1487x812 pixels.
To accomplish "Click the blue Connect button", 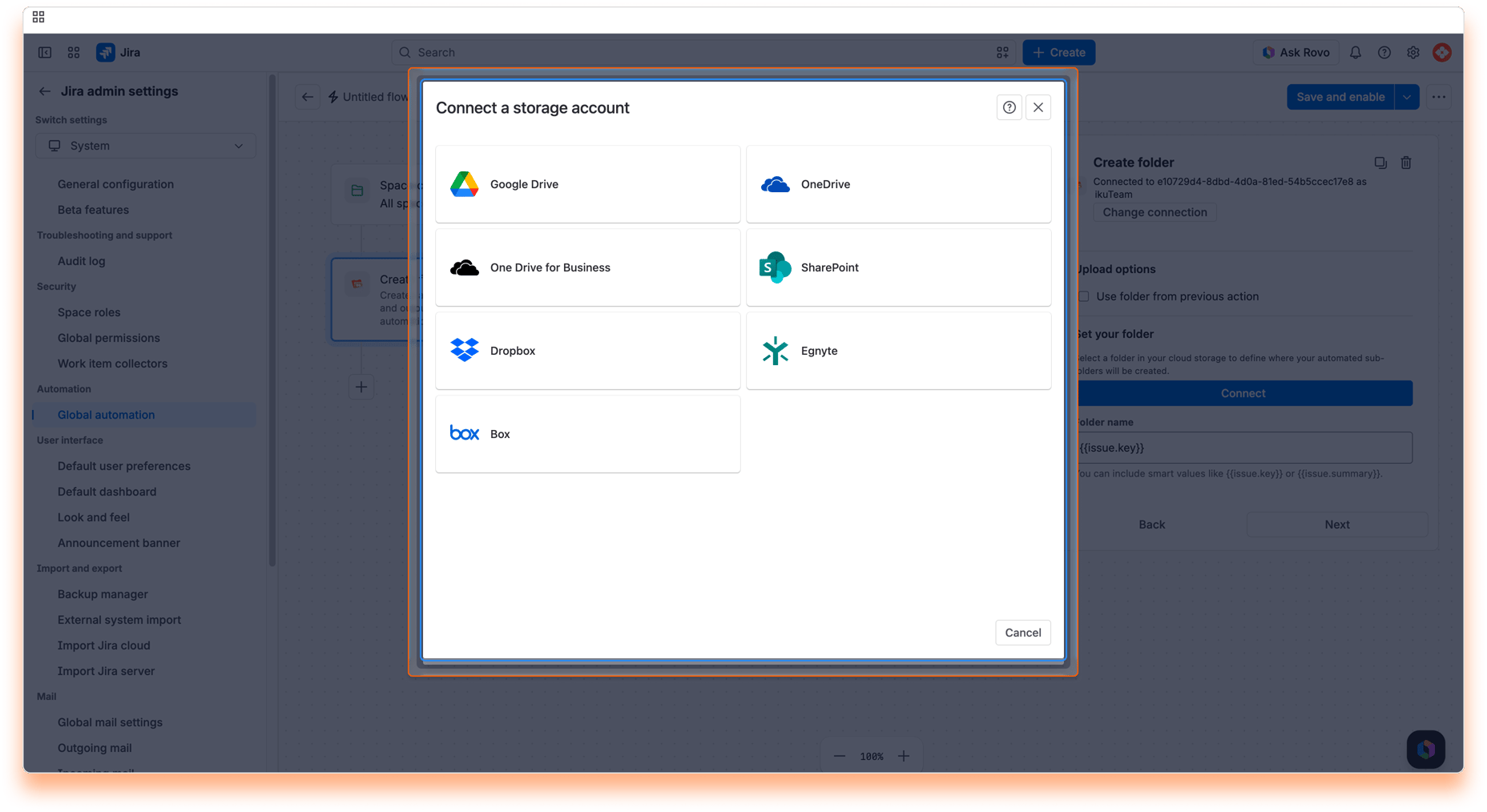I will click(1243, 393).
